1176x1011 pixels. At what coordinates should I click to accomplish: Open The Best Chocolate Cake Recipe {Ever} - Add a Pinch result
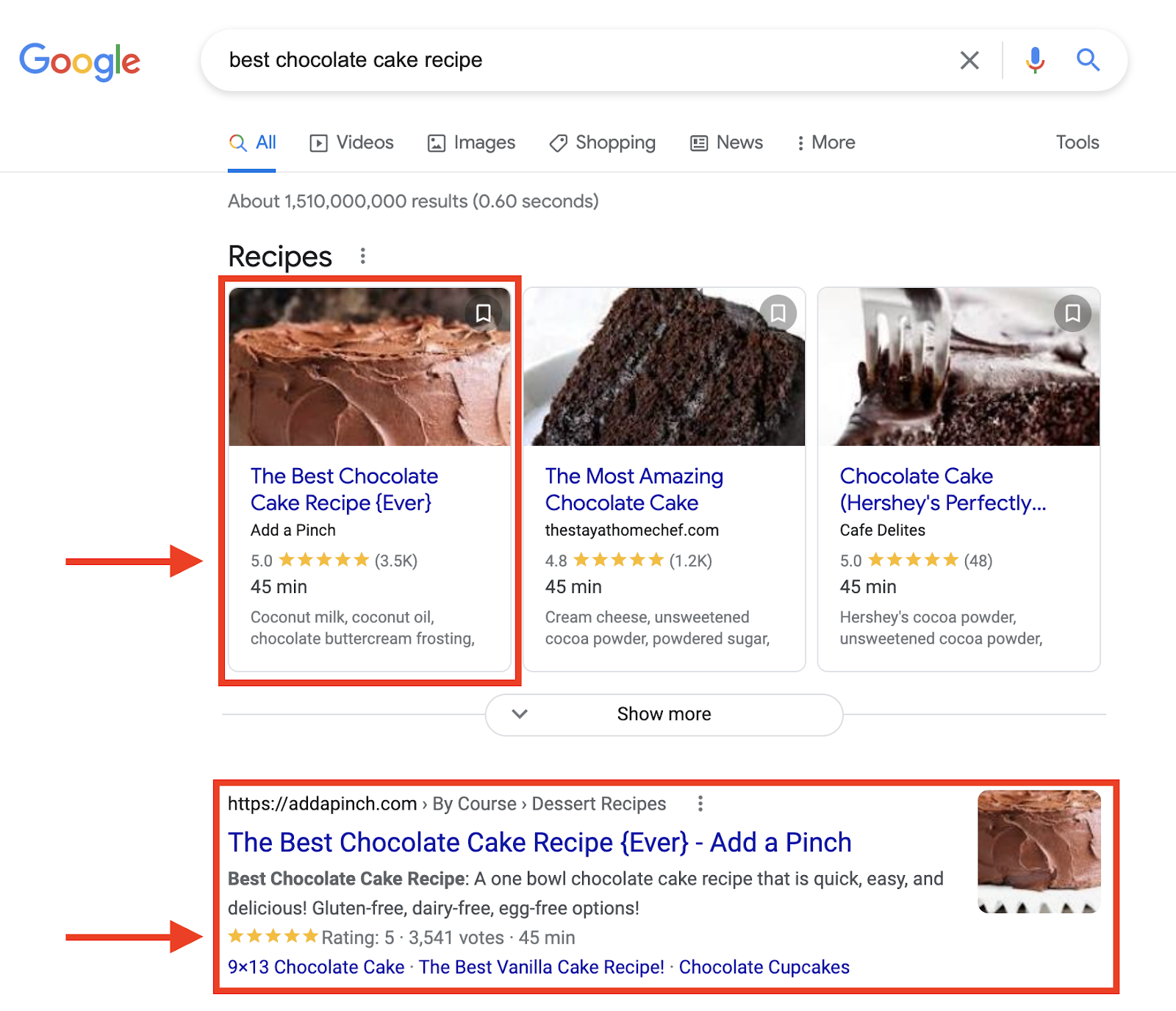pos(539,843)
